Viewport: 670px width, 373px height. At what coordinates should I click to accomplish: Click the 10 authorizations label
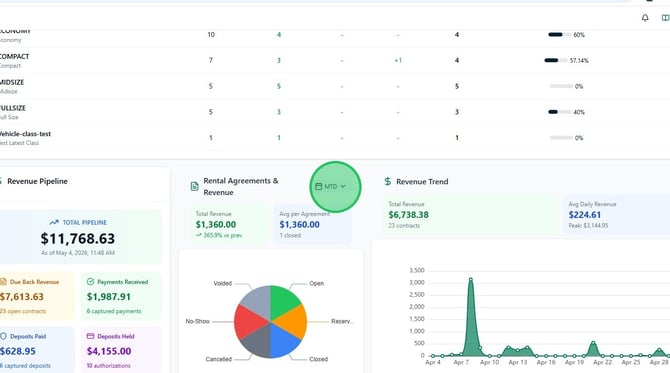coord(108,366)
